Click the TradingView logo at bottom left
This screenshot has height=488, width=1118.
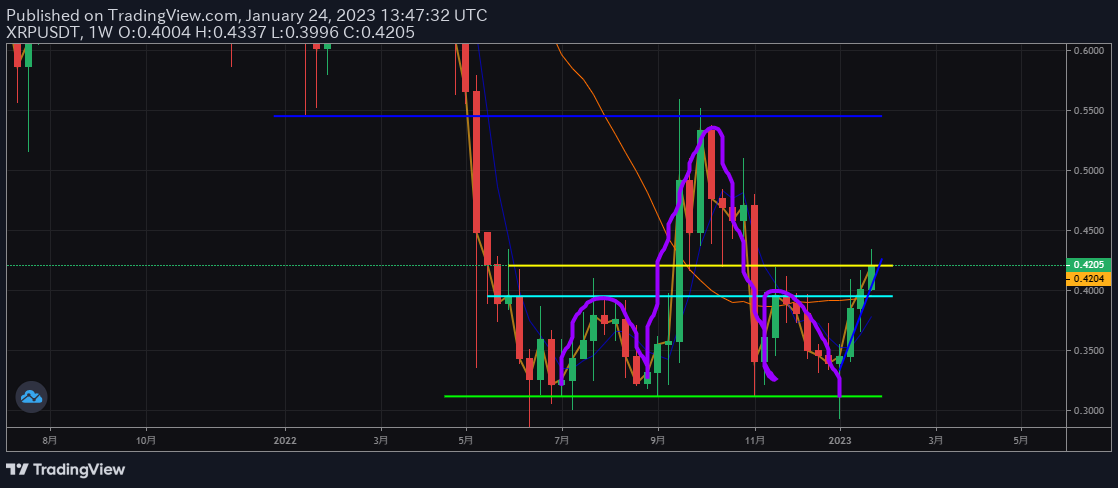[x=65, y=469]
